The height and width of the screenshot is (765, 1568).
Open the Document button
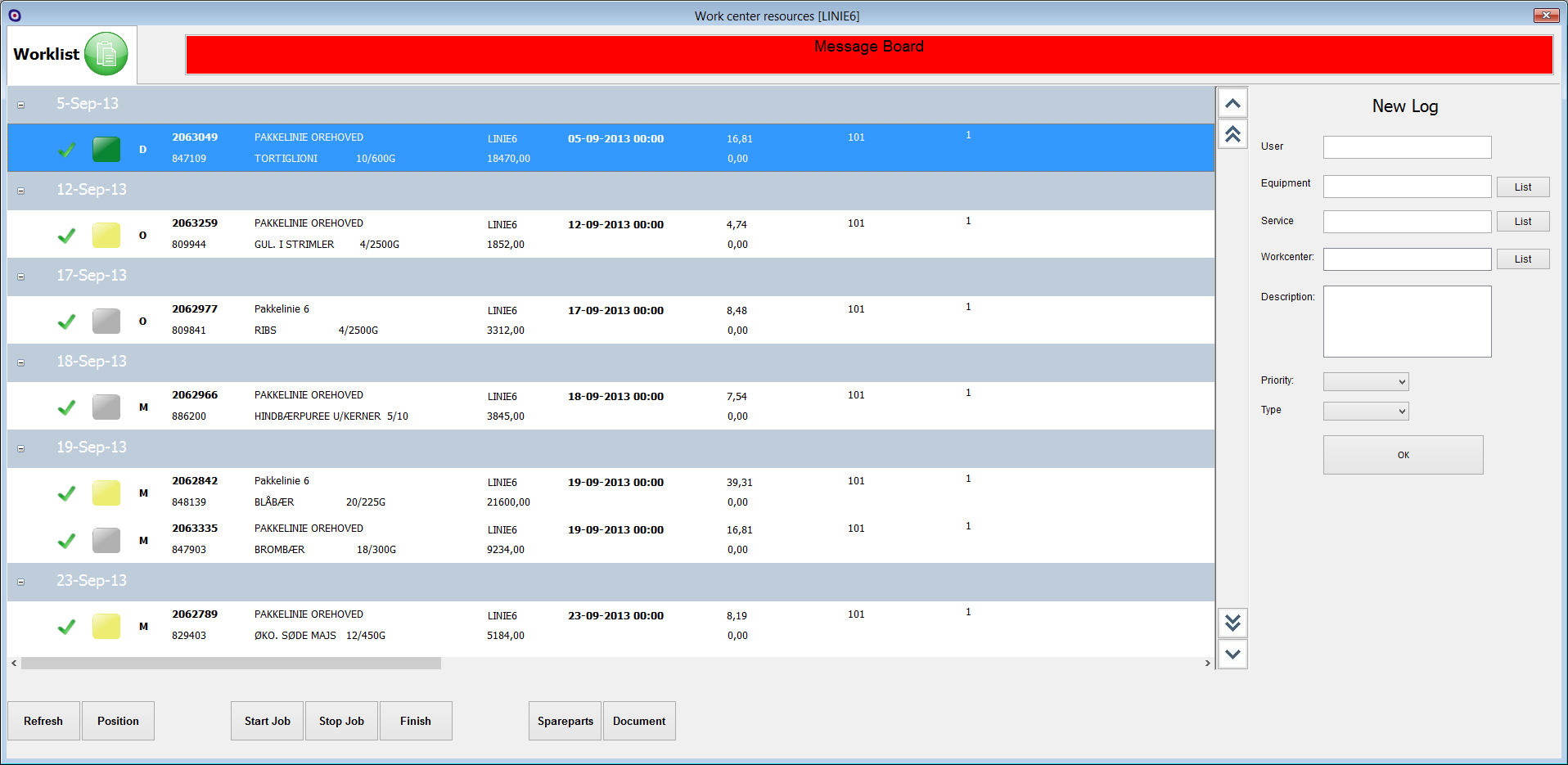(x=639, y=721)
